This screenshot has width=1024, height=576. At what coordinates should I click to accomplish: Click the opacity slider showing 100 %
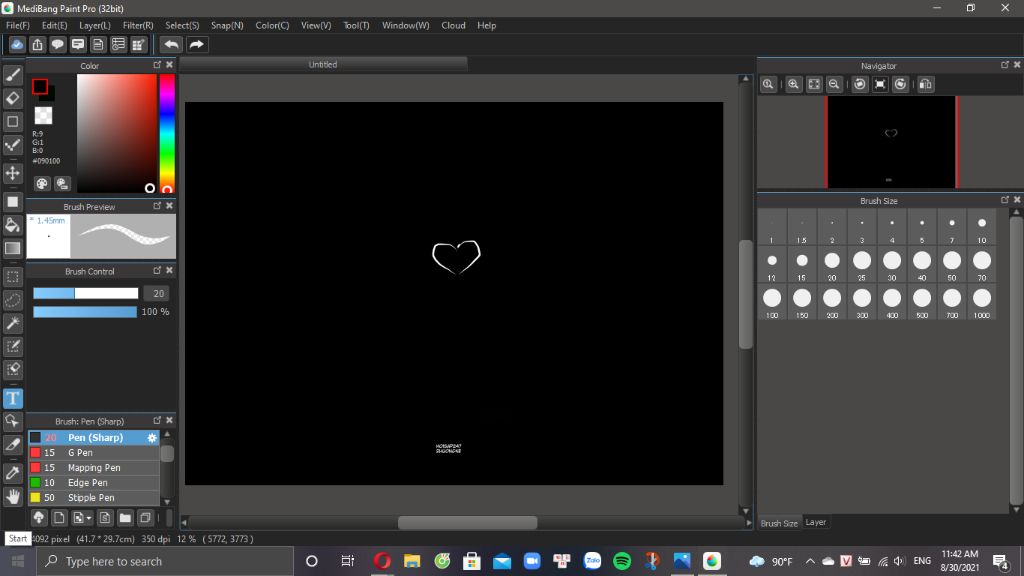point(85,312)
